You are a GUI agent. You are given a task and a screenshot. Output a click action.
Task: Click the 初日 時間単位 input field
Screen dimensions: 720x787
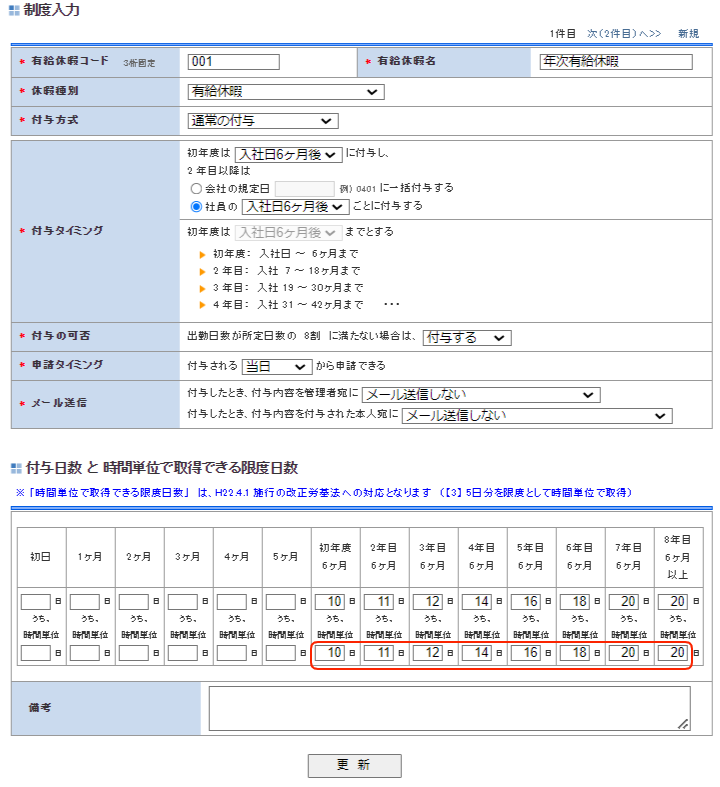(x=36, y=653)
